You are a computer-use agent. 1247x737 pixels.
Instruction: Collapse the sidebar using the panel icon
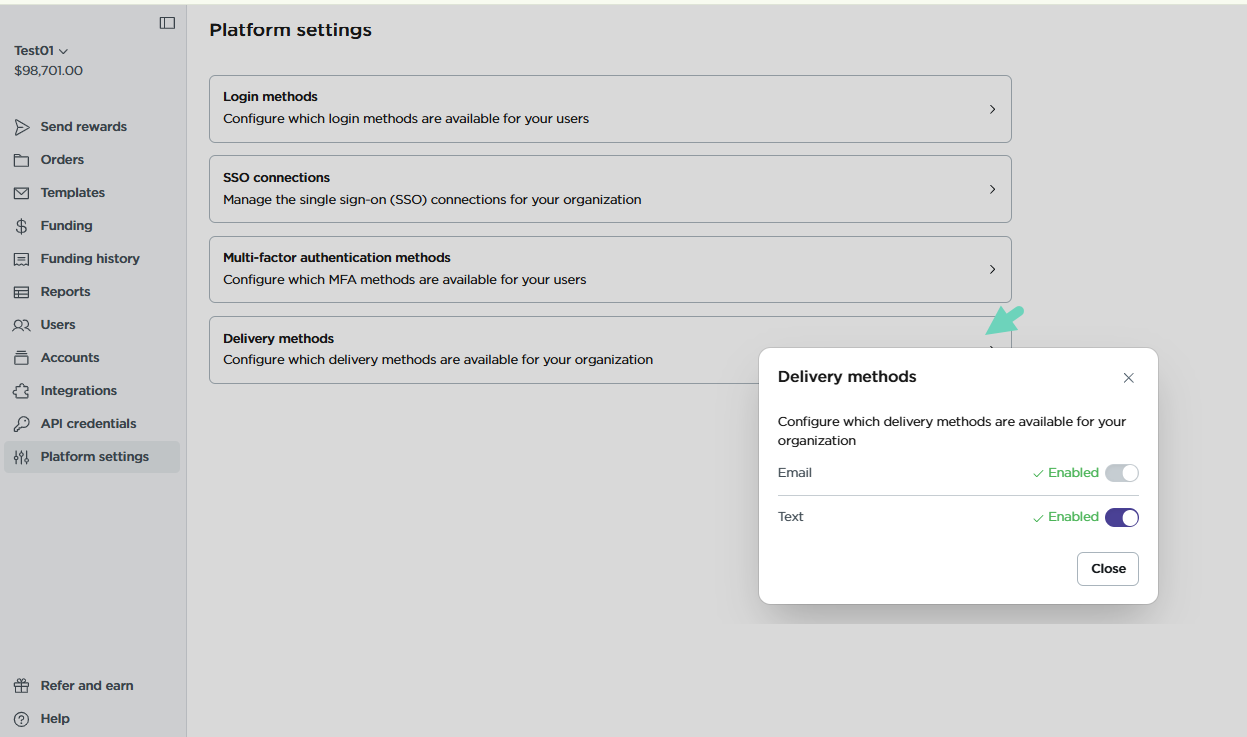click(x=167, y=23)
